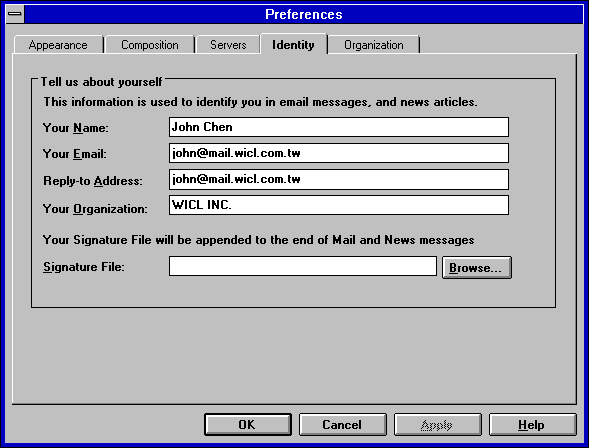Viewport: 589px width, 448px height.
Task: Confirm preferences with the OK button
Action: [248, 425]
